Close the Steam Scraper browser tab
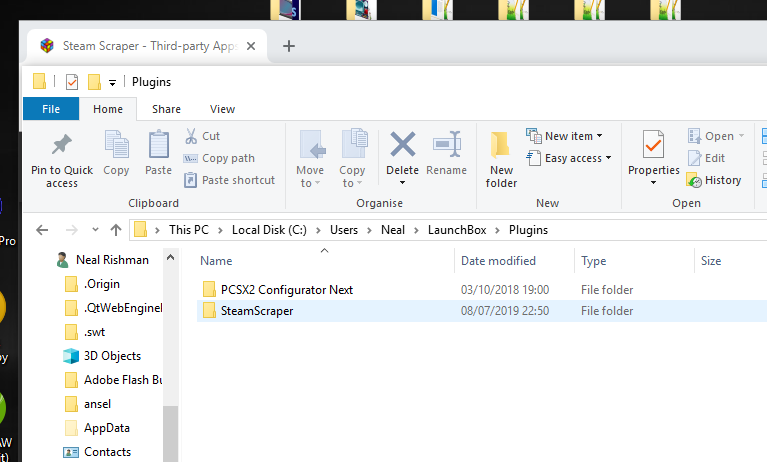Viewport: 767px width, 462px height. tap(251, 46)
